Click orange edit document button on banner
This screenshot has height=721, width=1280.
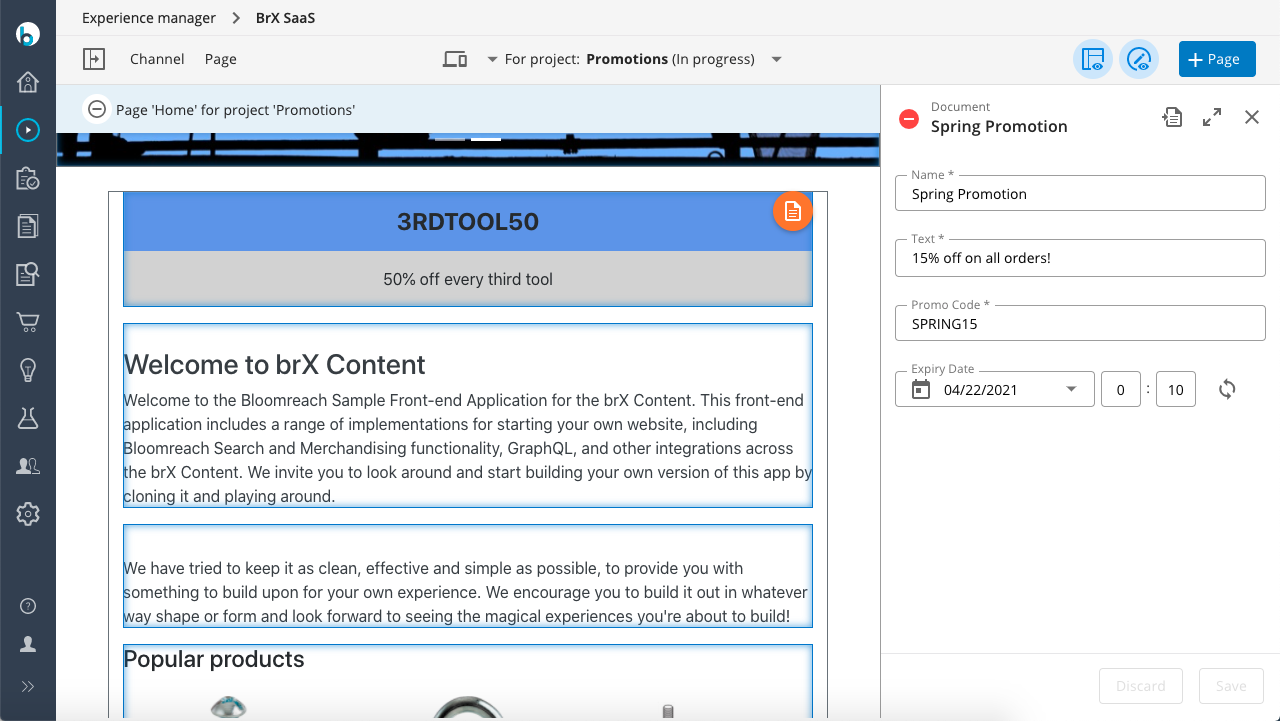point(793,211)
